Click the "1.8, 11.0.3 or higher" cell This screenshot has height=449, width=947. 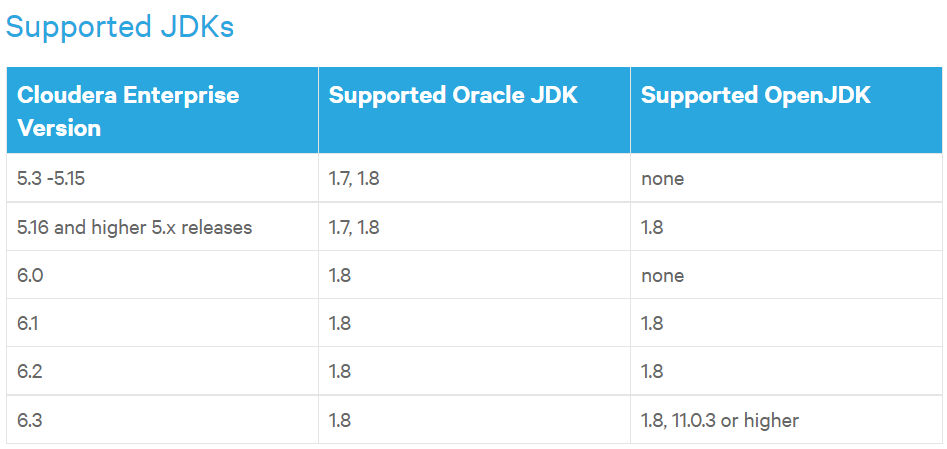719,420
